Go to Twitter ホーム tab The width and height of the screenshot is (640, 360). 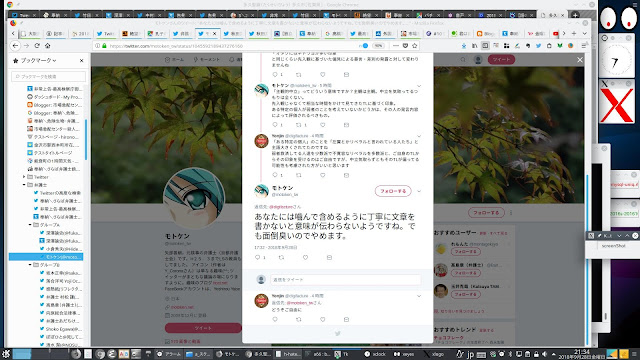(174, 60)
